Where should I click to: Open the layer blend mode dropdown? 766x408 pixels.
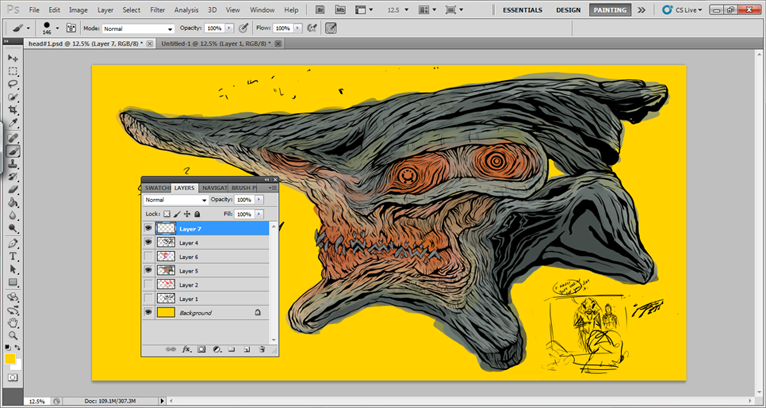click(175, 200)
